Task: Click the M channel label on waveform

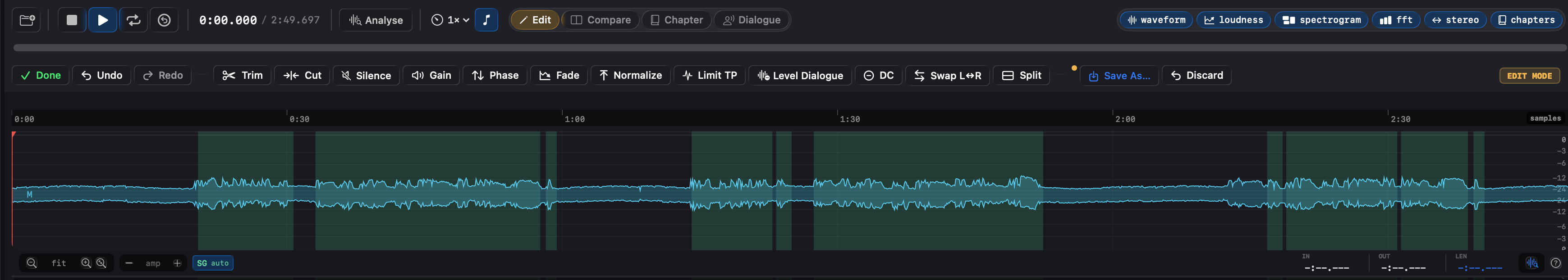Action: click(29, 194)
